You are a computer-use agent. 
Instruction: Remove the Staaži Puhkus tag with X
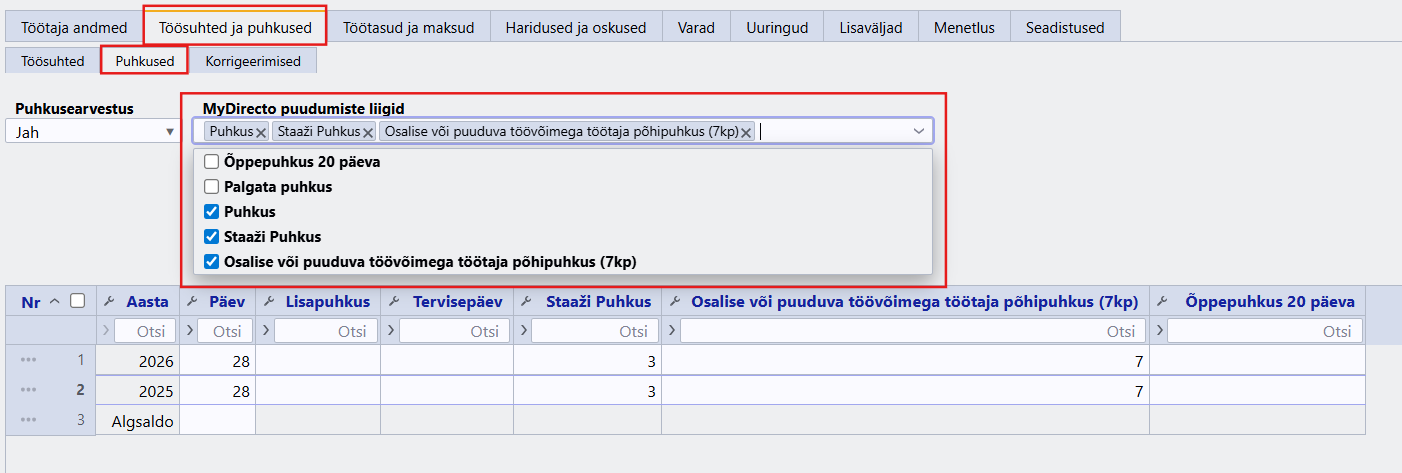pyautogui.click(x=368, y=132)
